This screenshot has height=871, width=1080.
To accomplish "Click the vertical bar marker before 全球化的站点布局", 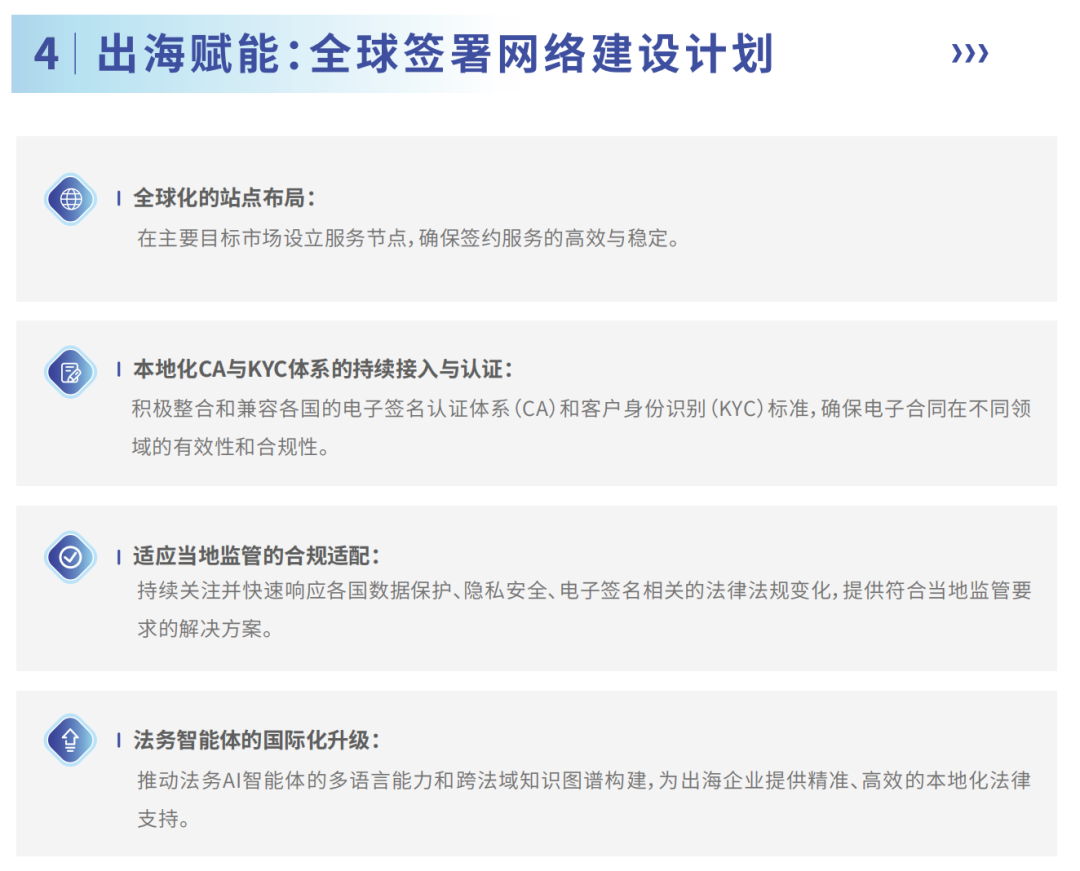I will tap(119, 199).
